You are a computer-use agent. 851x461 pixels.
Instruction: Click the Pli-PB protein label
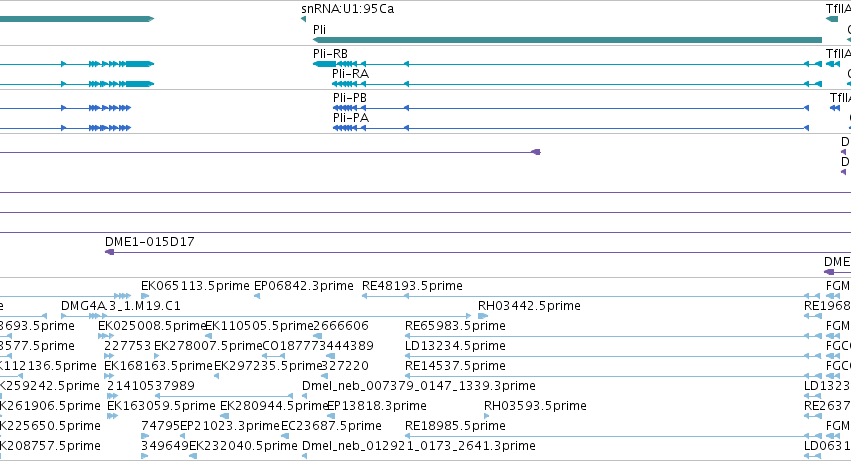click(x=350, y=98)
